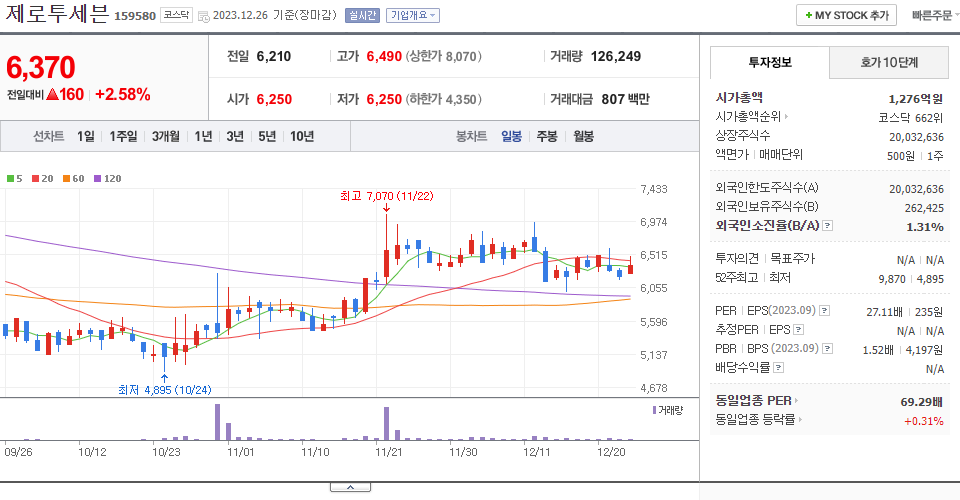Select 월봉 candlestick chart

pyautogui.click(x=583, y=136)
